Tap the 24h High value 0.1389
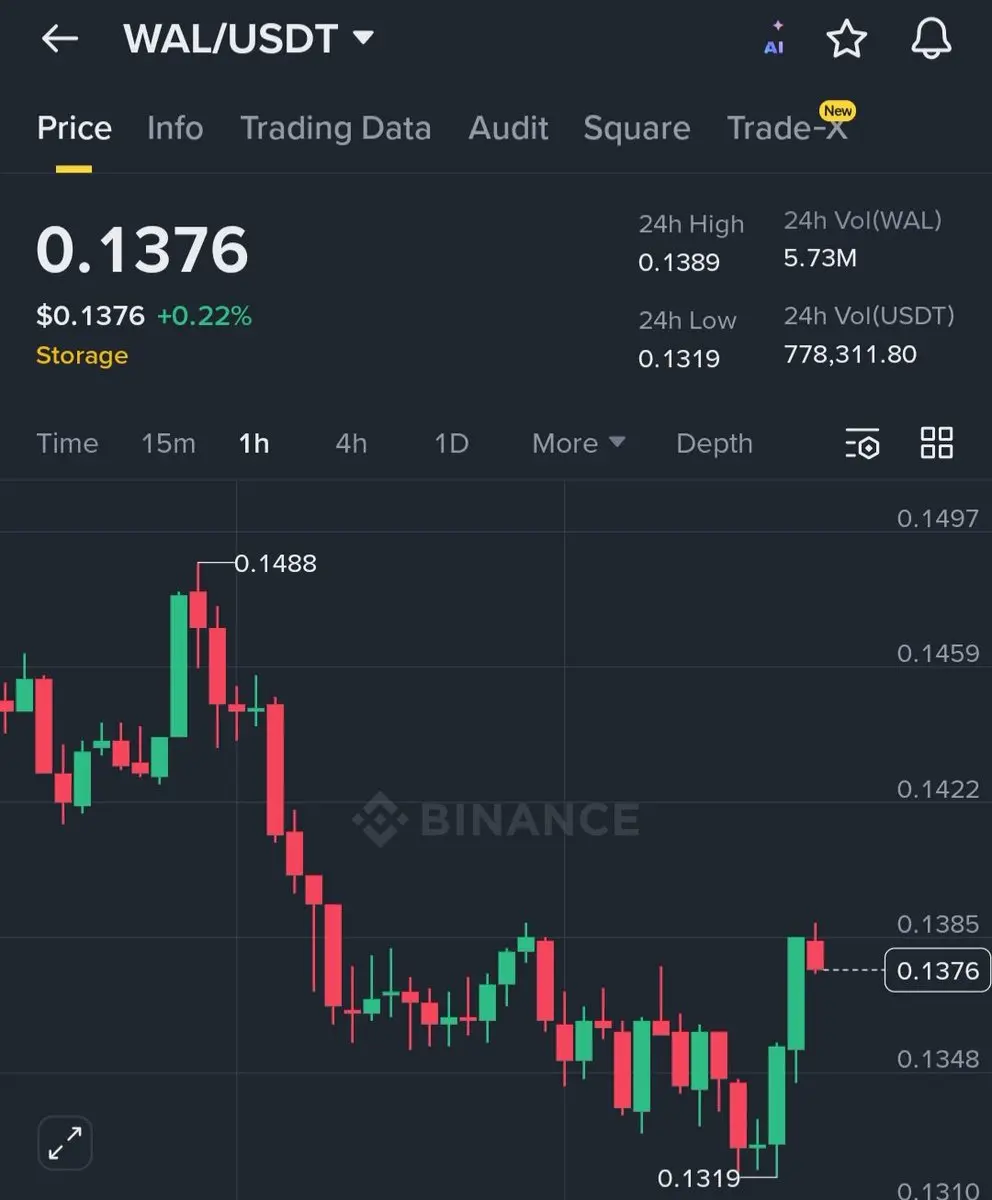 [679, 262]
